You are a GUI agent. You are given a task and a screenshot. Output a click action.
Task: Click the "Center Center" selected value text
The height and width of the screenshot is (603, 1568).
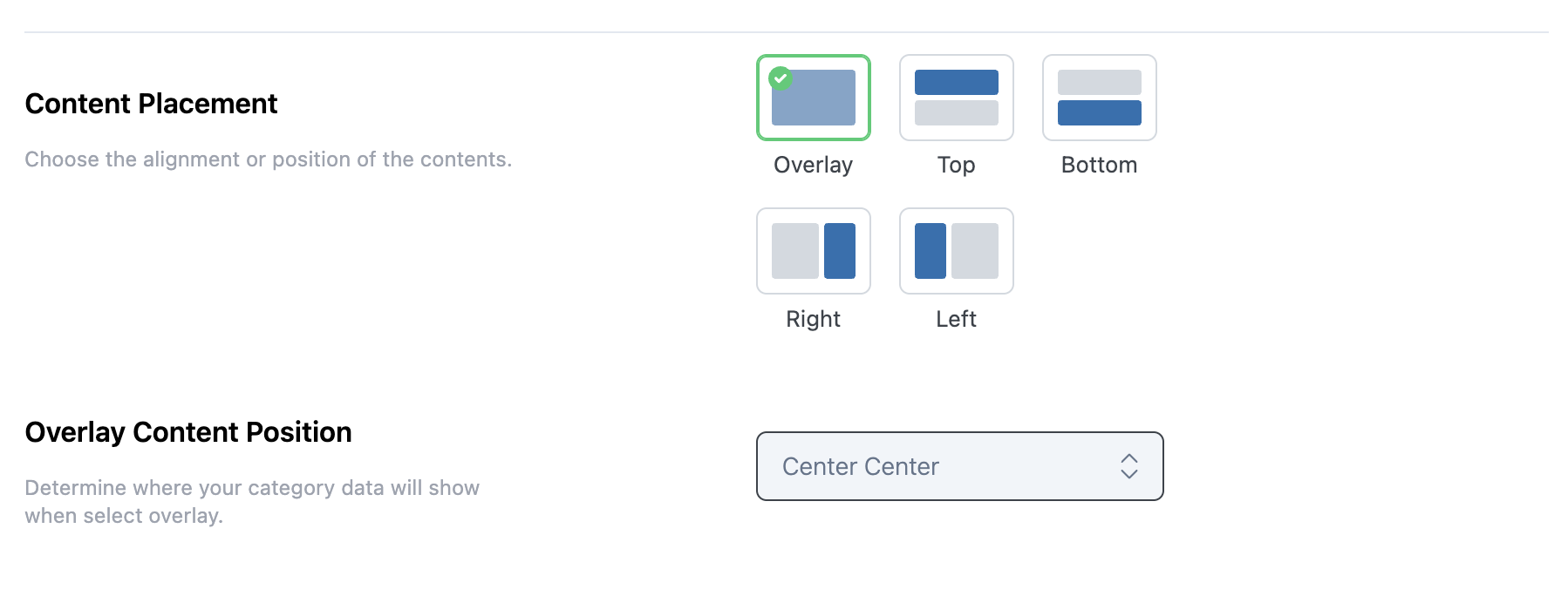tap(861, 467)
